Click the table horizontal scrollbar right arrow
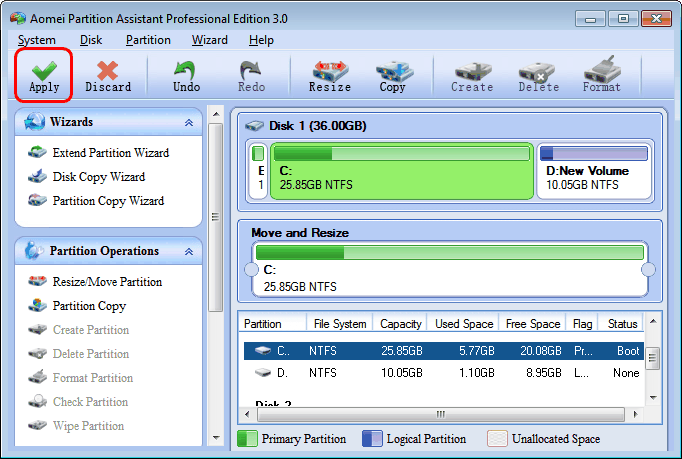 click(x=636, y=414)
